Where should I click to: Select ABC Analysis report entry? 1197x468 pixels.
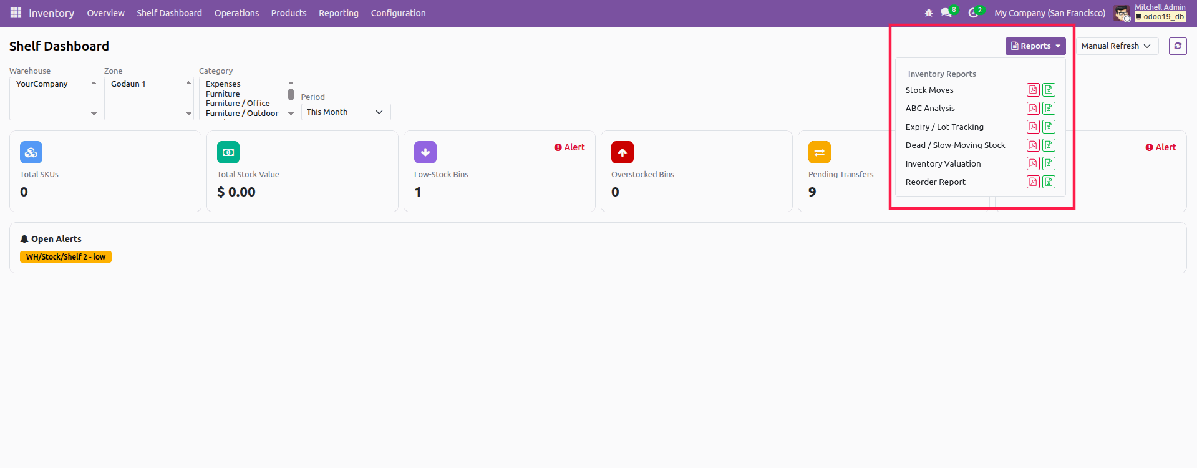pyautogui.click(x=929, y=108)
